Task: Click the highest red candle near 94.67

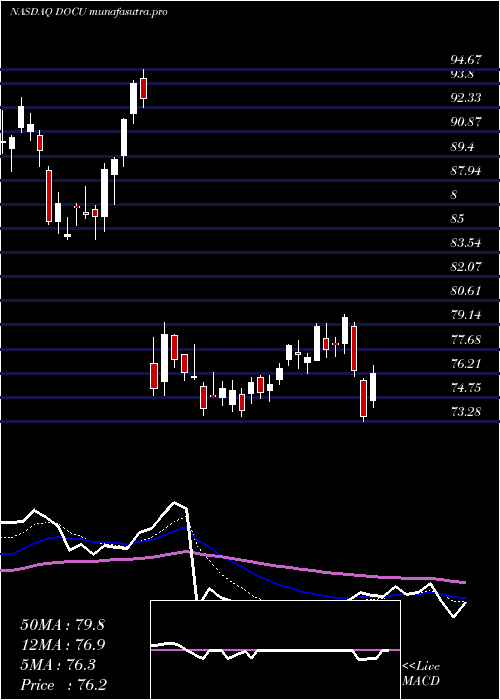Action: [143, 88]
